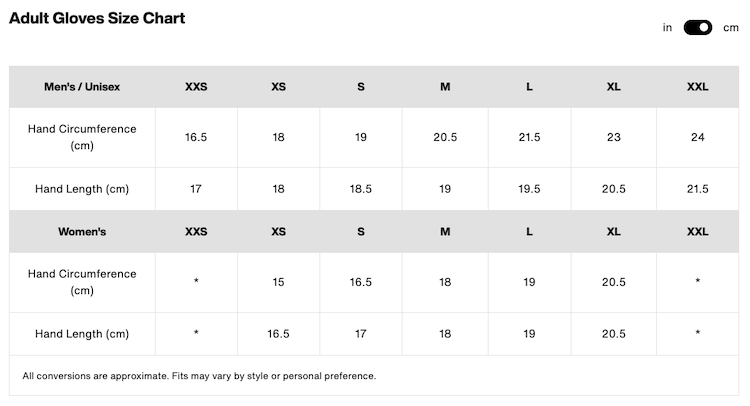Select the Men's Hand Circumference row label
The image size is (750, 406).
82,137
